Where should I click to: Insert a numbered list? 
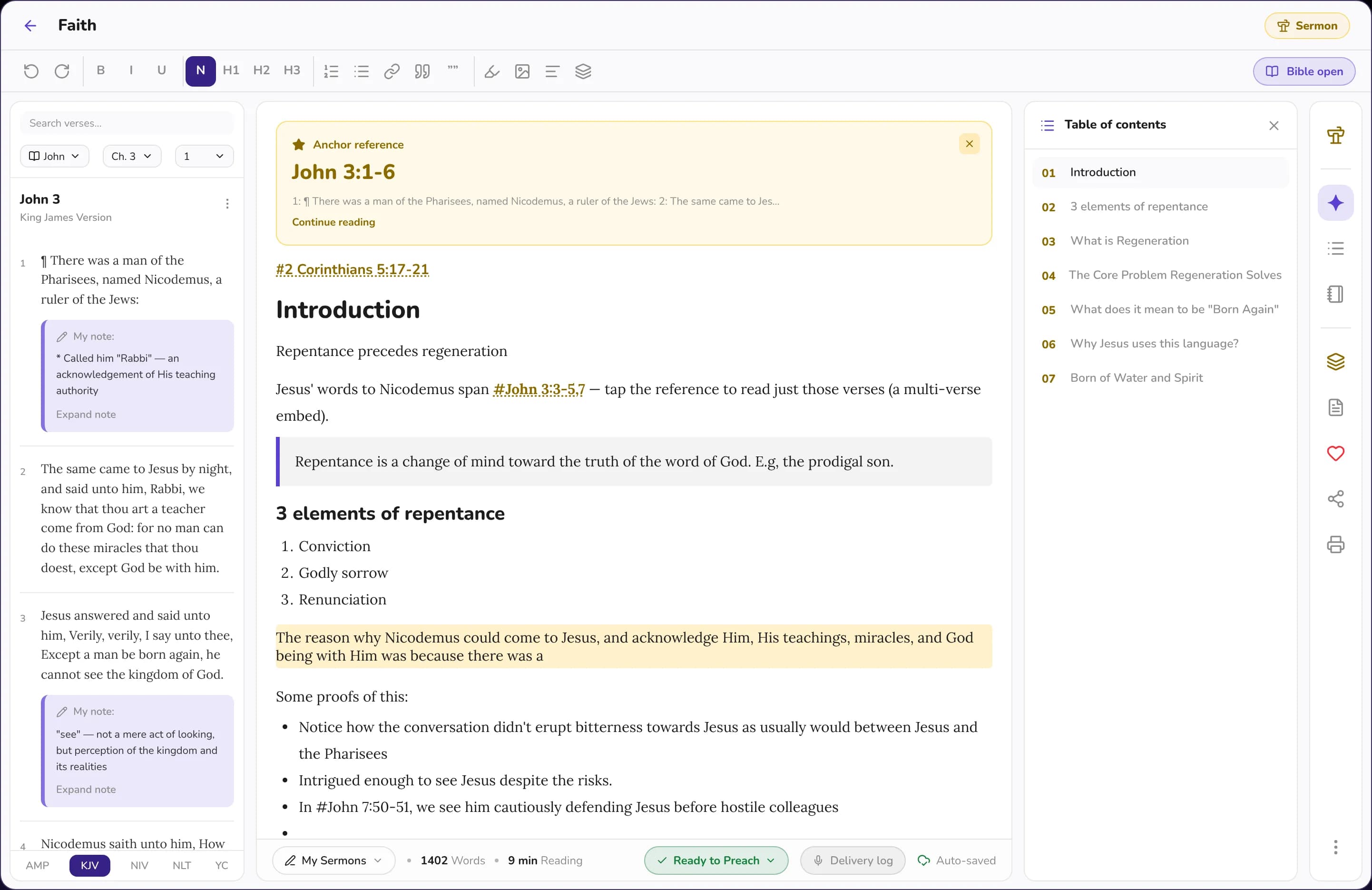[331, 71]
